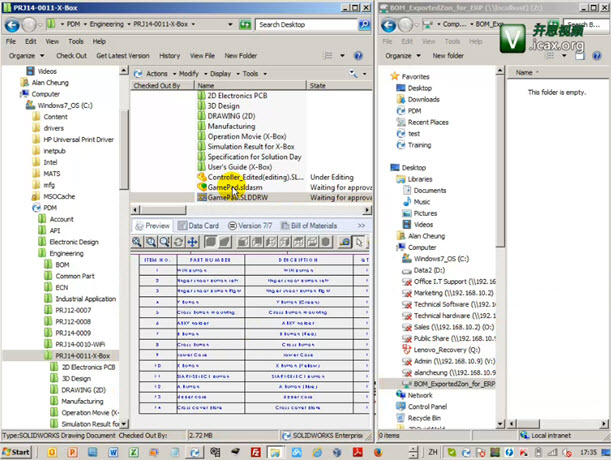
Task: Open the Tools menu in menu bar
Action: pyautogui.click(x=75, y=42)
